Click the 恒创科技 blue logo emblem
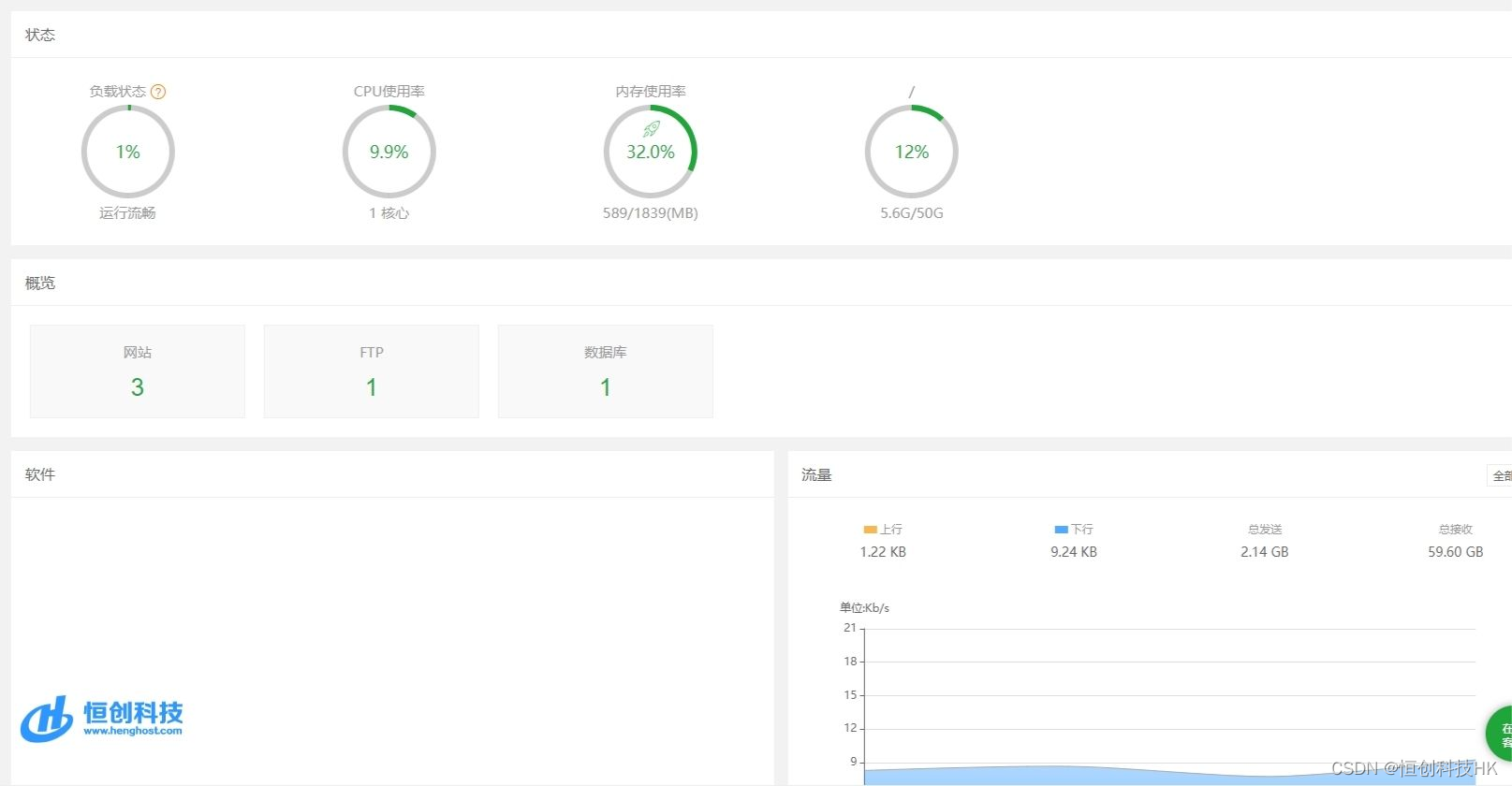 [47, 719]
